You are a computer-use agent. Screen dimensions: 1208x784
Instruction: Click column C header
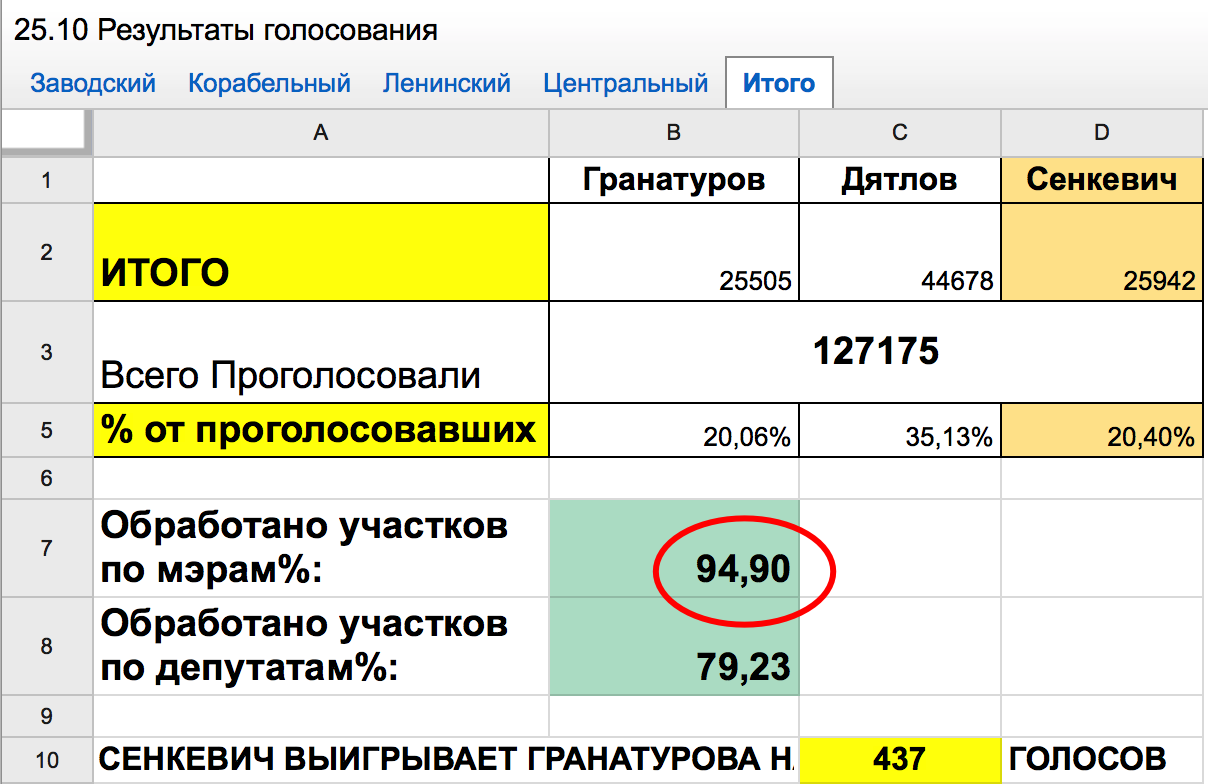click(899, 133)
